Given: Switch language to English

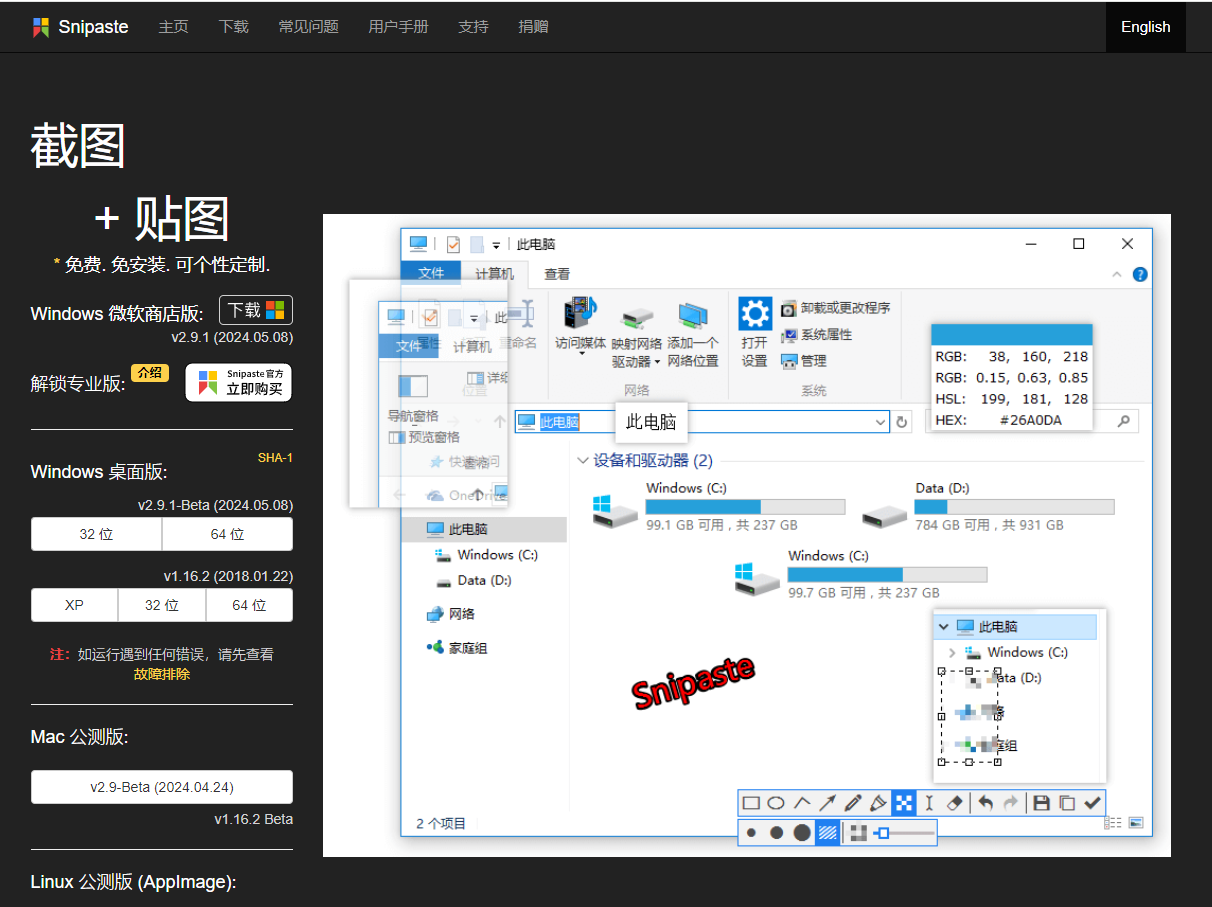Looking at the screenshot, I should (x=1146, y=27).
